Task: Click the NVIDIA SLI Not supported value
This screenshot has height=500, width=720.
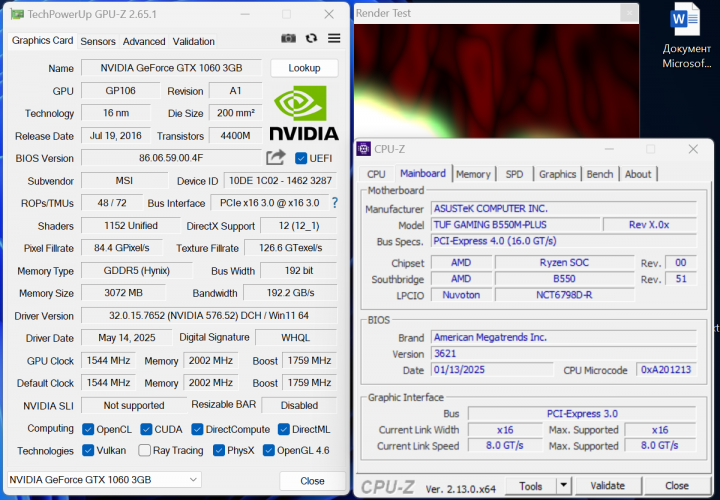Action: [134, 405]
